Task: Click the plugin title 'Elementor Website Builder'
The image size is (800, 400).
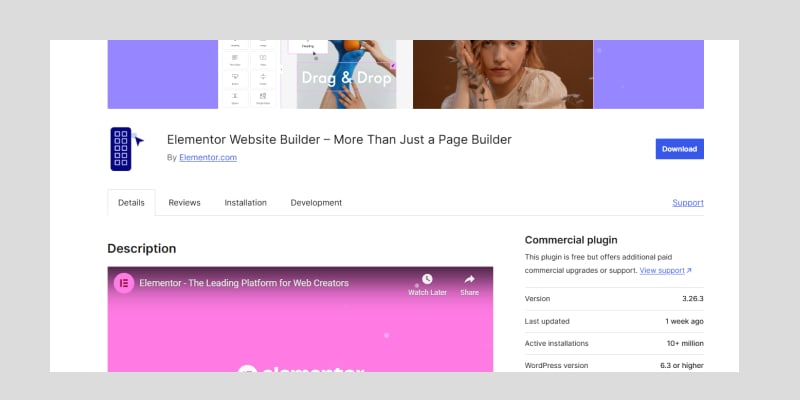Action: [x=339, y=139]
